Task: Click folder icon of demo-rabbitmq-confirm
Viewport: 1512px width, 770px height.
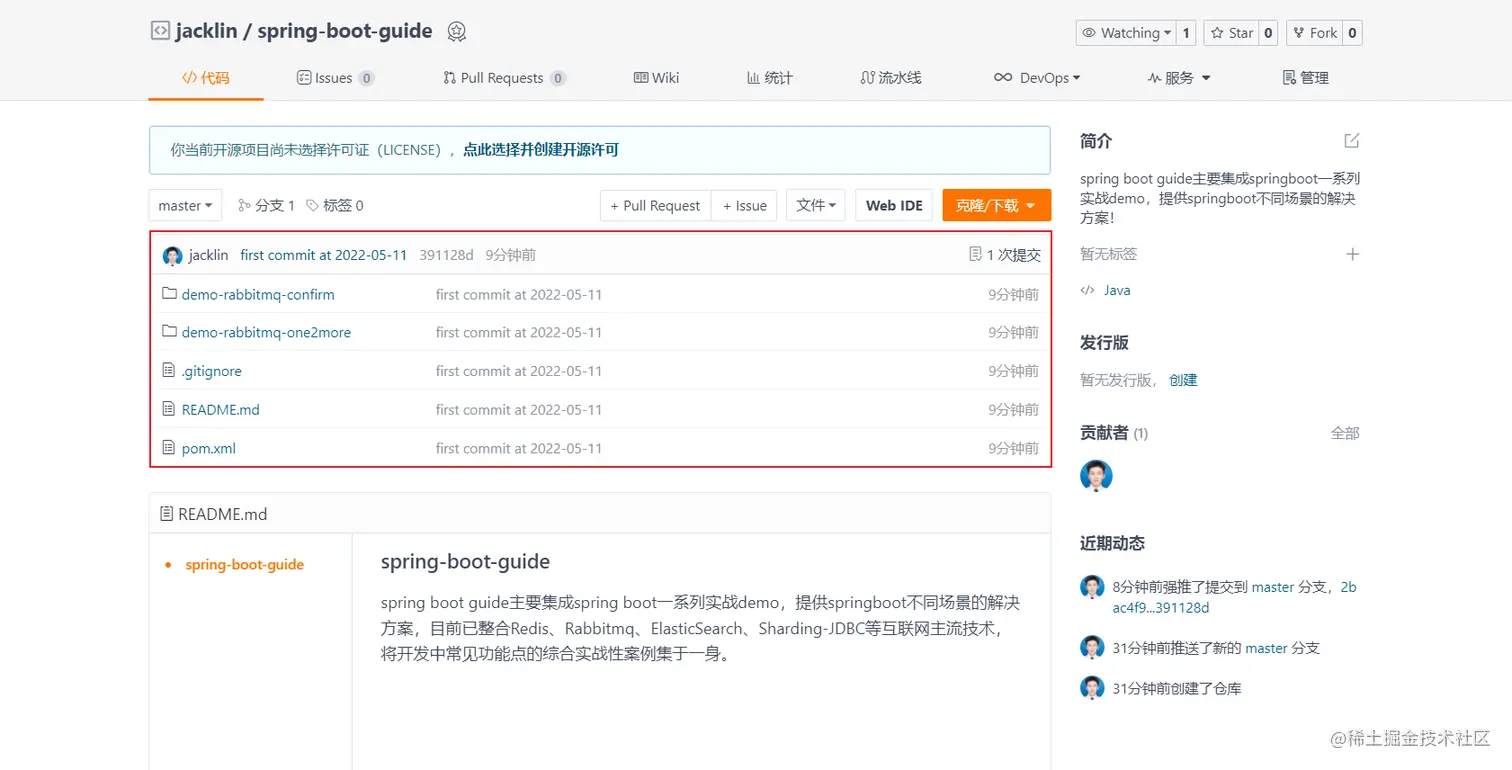Action: tap(169, 294)
